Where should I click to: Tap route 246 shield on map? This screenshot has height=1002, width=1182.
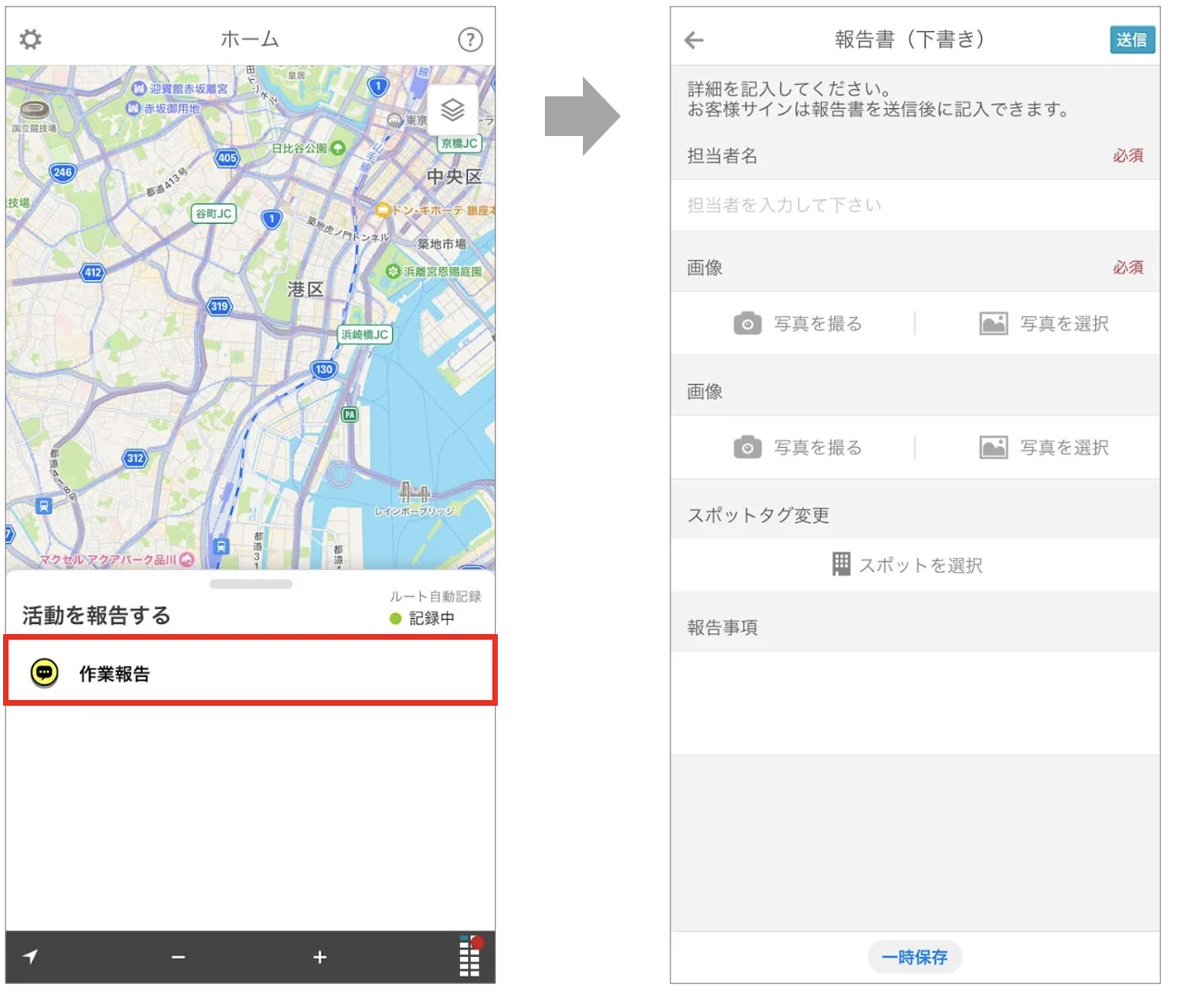coord(63,172)
